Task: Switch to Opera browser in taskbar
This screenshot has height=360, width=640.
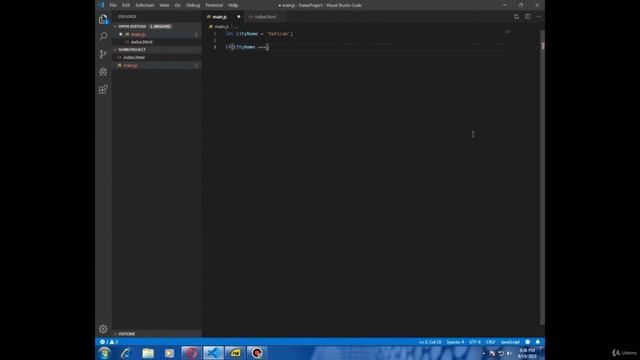Action: [x=191, y=353]
